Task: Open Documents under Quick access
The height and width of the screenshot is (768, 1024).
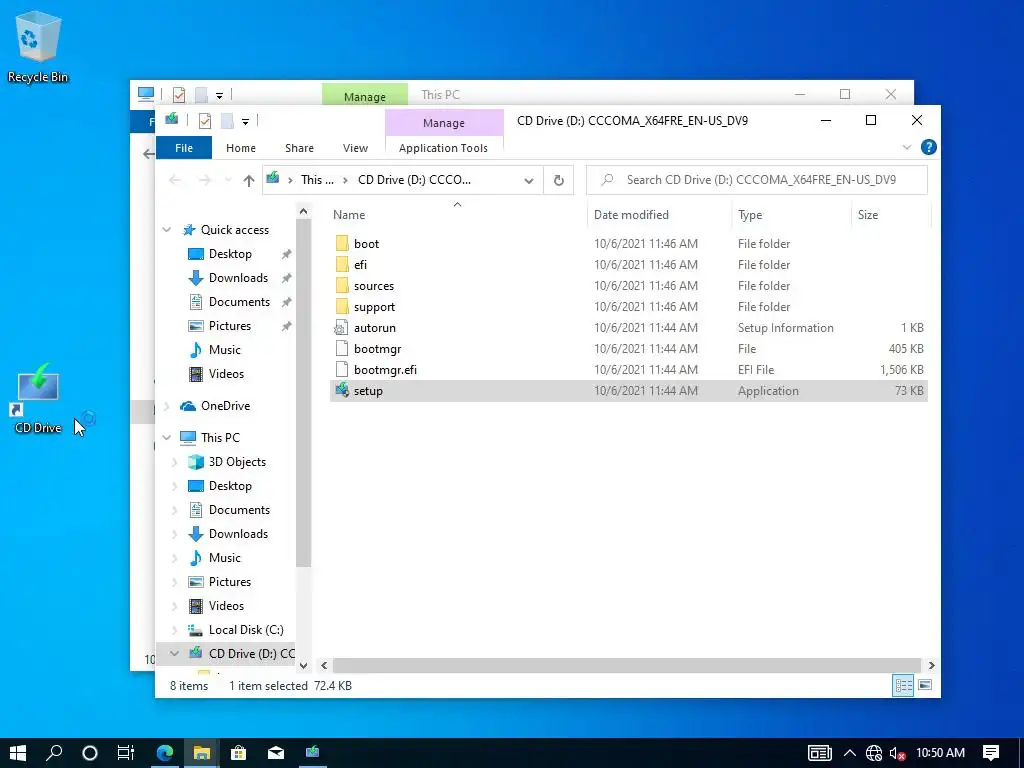Action: (239, 302)
